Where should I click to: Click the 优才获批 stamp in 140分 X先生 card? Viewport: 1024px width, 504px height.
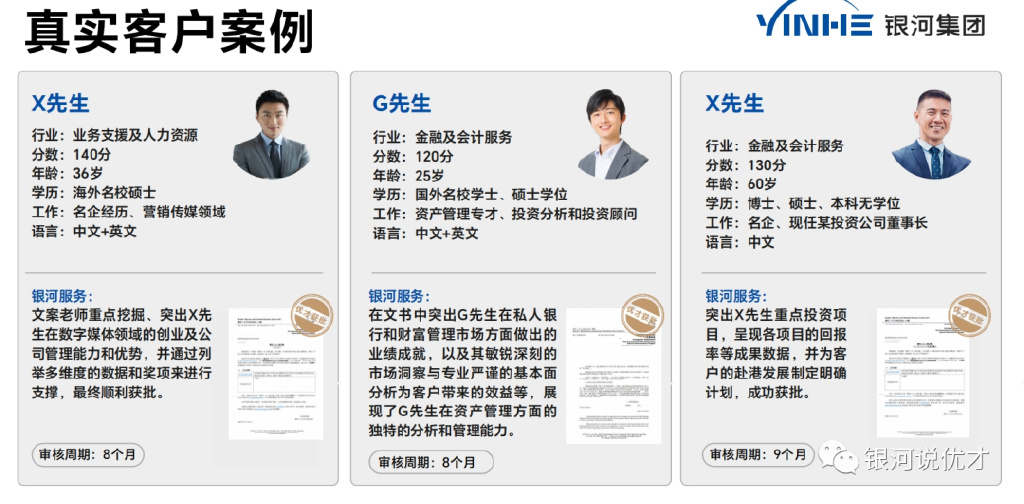312,316
